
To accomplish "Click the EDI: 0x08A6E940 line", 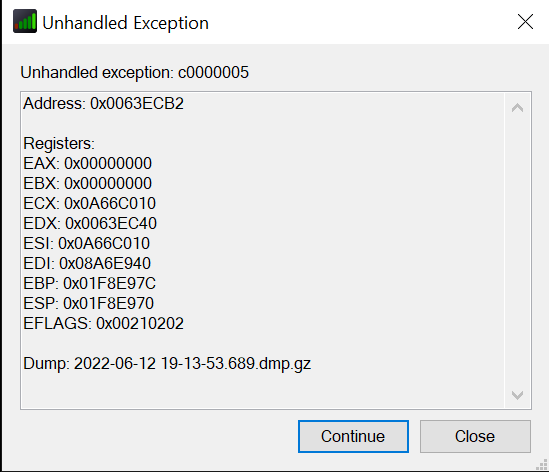I will [x=87, y=263].
